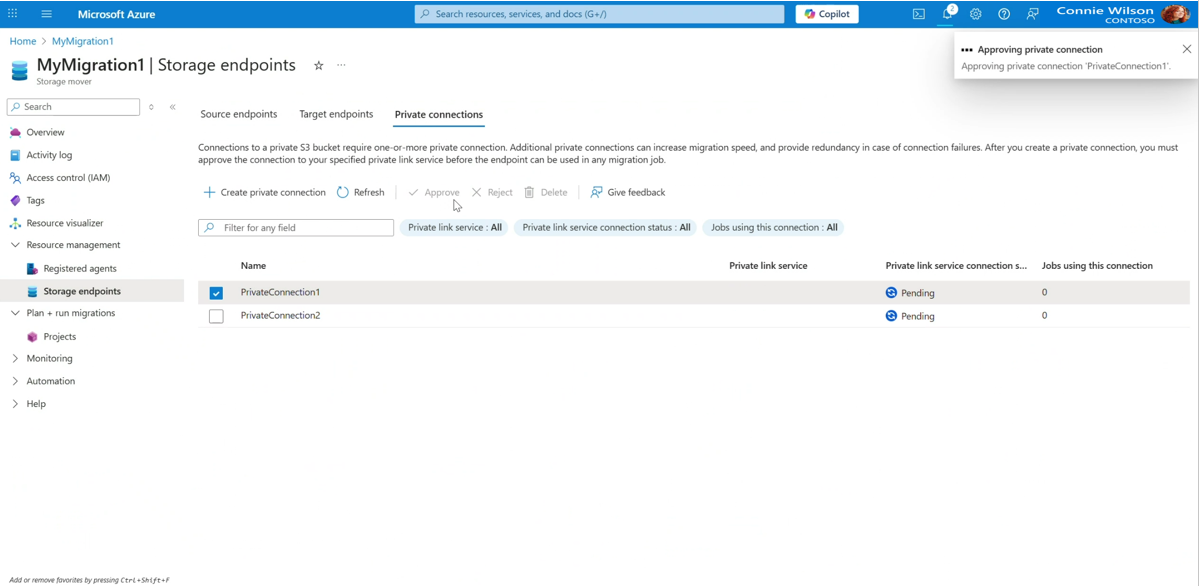Open Jobs using this connection filter
Viewport: 1199px width, 586px height.
773,227
